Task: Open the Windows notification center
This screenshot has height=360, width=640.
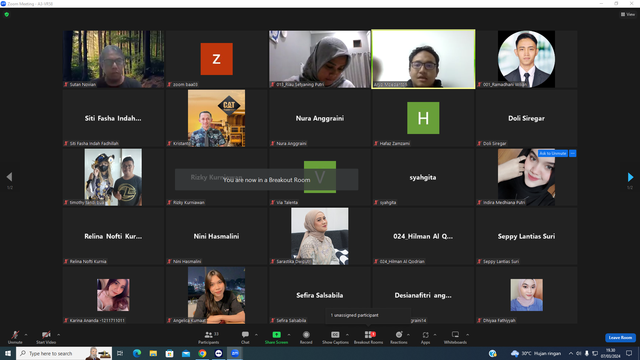Action: click(x=629, y=353)
